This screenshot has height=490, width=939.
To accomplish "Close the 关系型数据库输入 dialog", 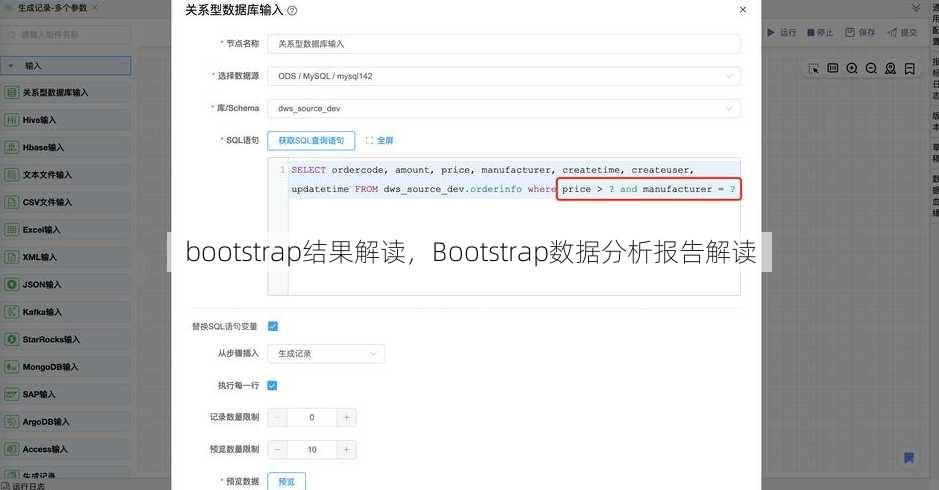I will [x=743, y=10].
